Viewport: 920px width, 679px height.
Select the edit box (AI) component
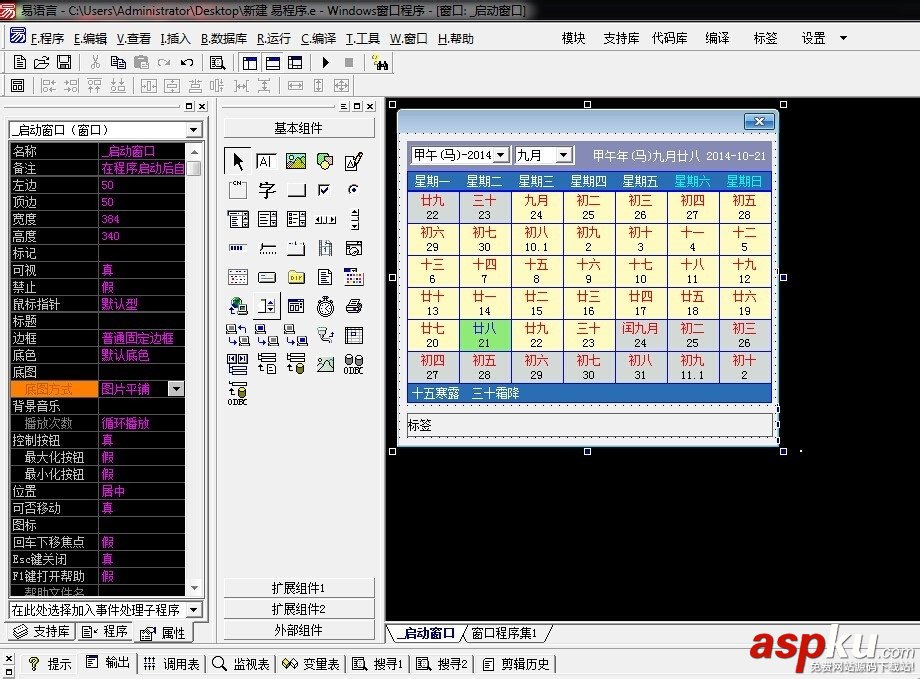point(266,161)
